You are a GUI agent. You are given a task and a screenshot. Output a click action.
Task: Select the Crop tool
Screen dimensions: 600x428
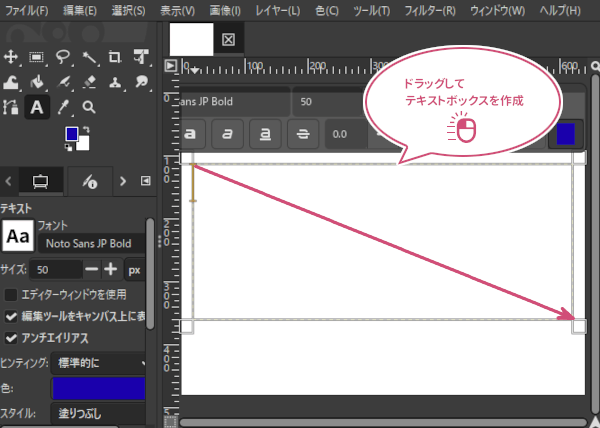115,57
